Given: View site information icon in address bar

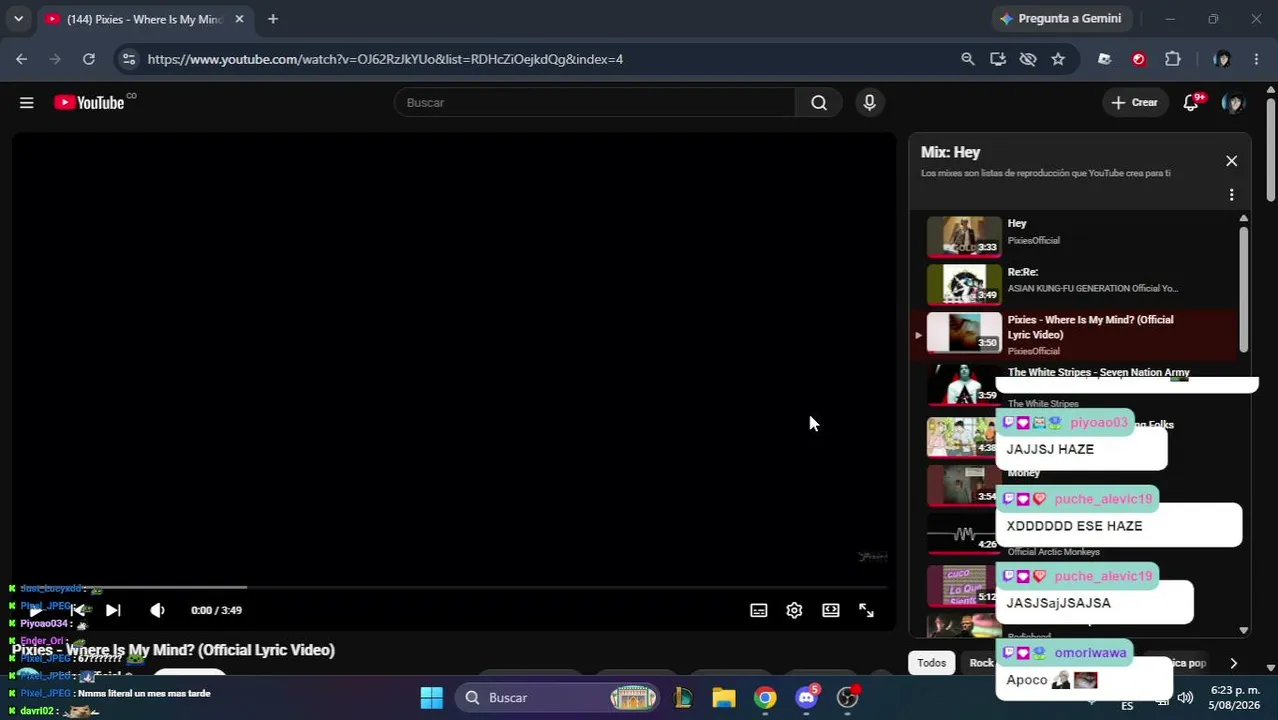Looking at the screenshot, I should point(128,59).
